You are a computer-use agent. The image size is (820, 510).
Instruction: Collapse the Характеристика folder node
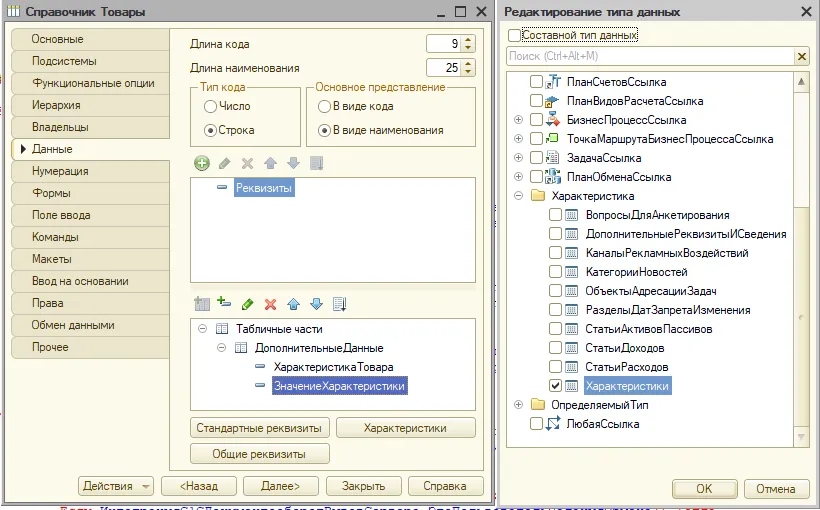tap(518, 196)
